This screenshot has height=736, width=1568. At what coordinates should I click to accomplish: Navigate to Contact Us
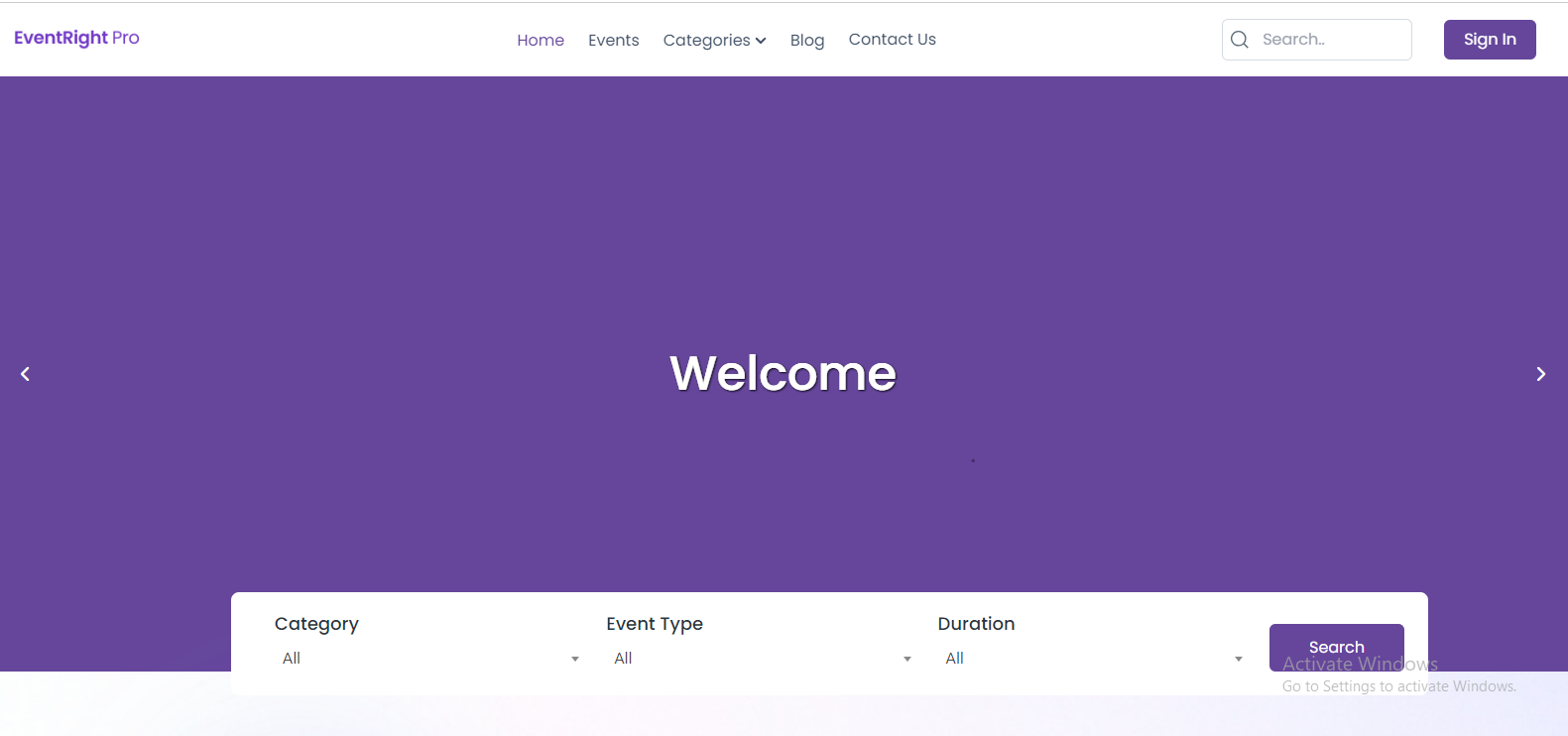pos(892,40)
